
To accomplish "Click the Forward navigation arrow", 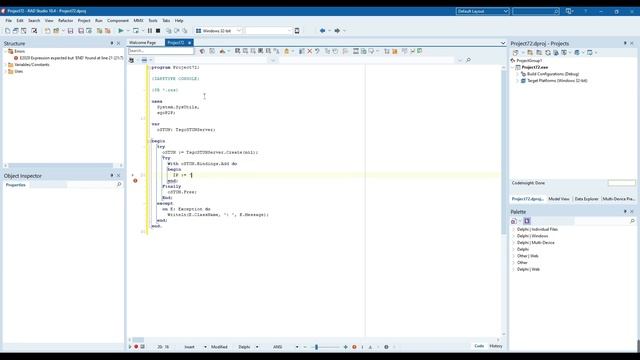I will click(x=337, y=31).
